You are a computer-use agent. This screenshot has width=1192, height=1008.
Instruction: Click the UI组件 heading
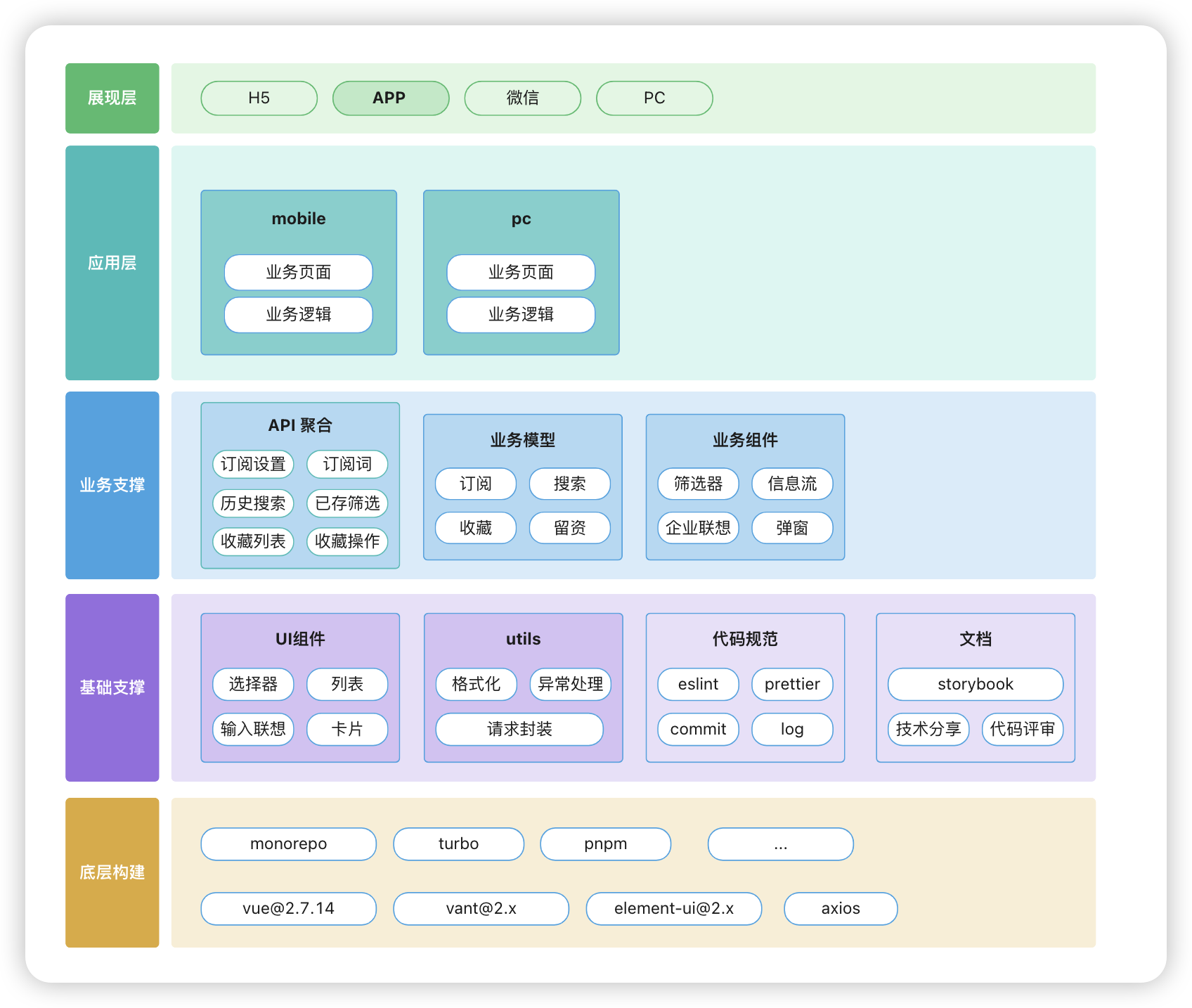pyautogui.click(x=300, y=639)
